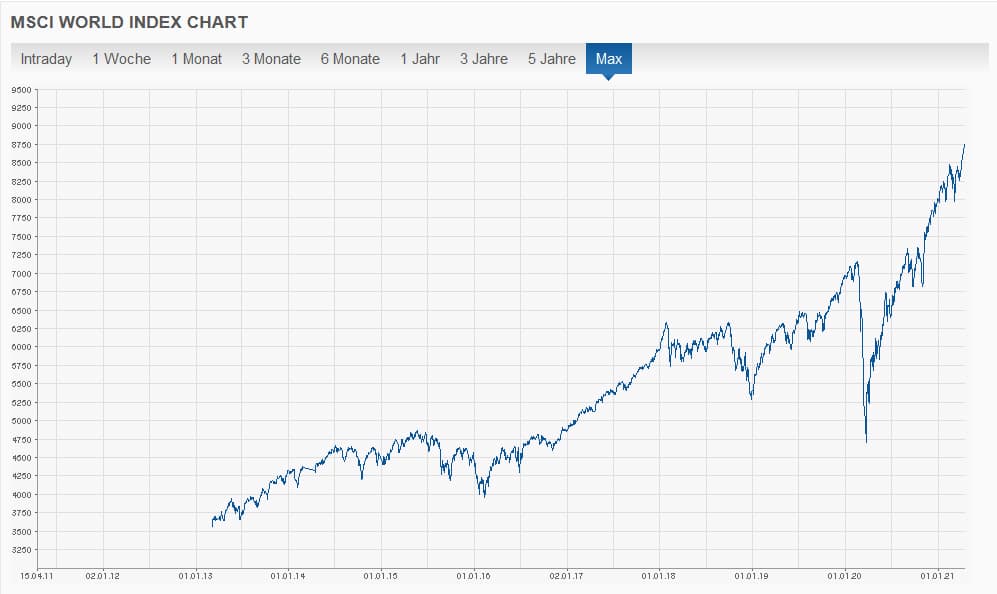Click the chart line's starting point in 2013

(x=212, y=526)
